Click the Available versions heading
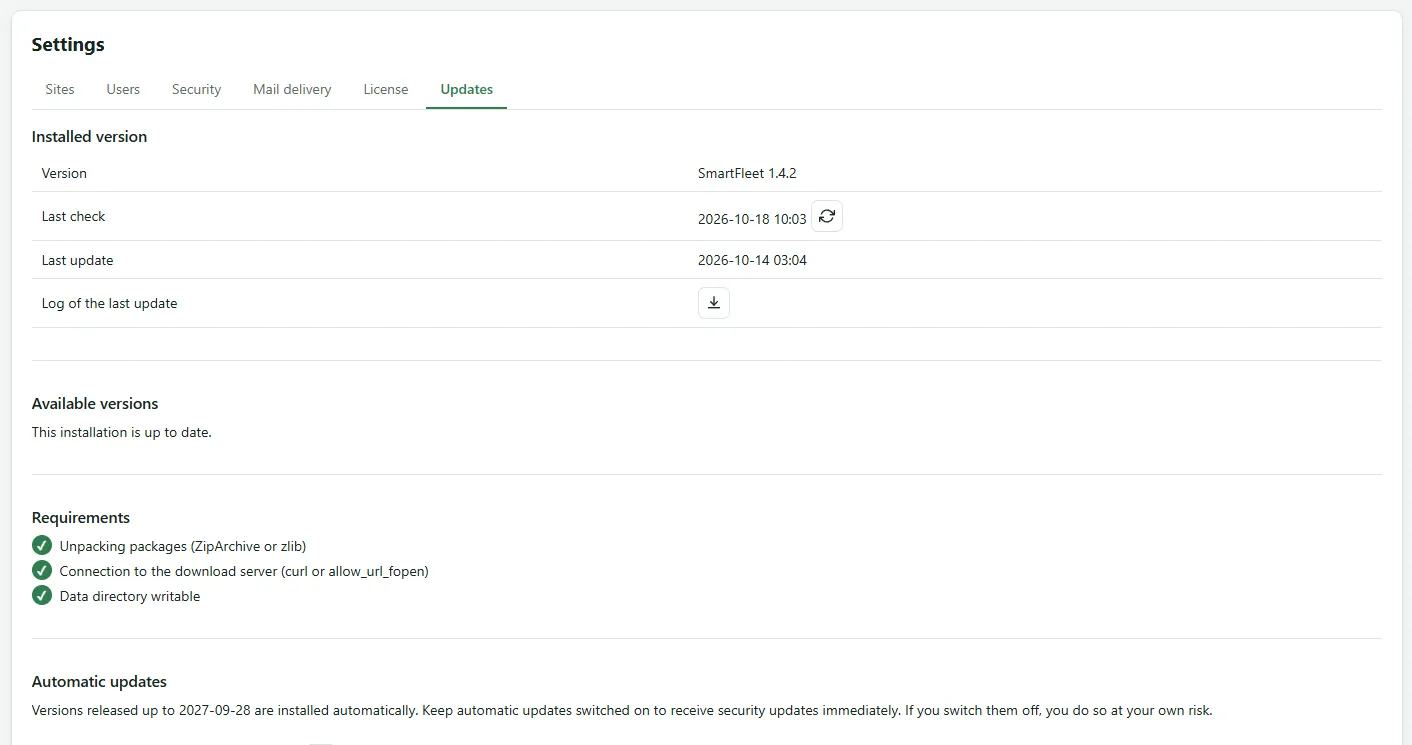Screen dimensions: 1412x745 click(95, 403)
